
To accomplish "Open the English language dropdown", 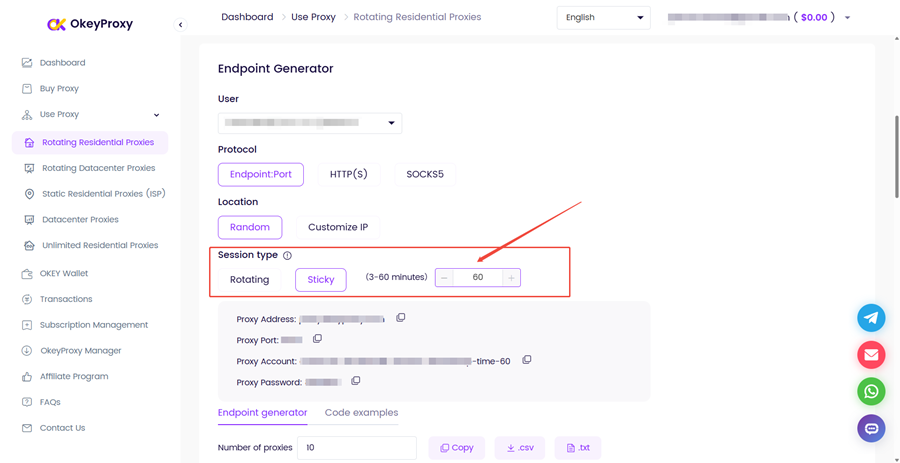I will coord(604,18).
